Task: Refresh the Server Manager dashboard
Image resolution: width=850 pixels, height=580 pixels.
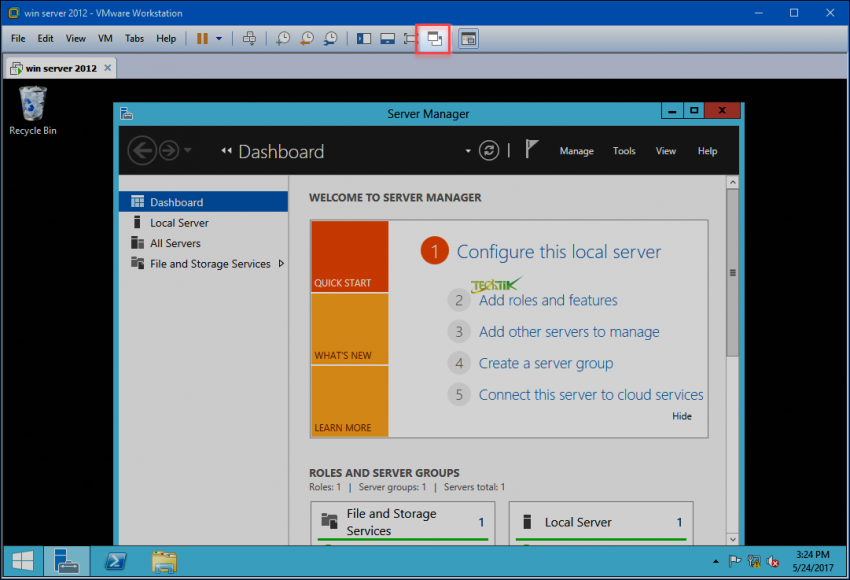Action: [489, 150]
